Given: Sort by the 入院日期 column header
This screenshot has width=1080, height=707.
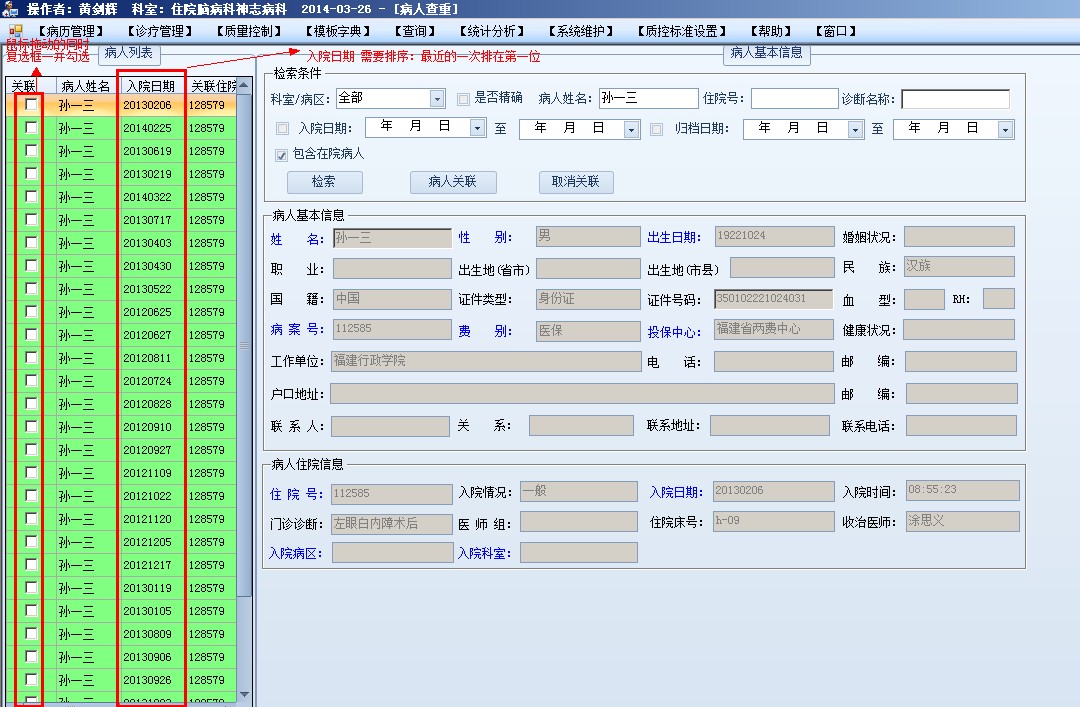Looking at the screenshot, I should 151,85.
